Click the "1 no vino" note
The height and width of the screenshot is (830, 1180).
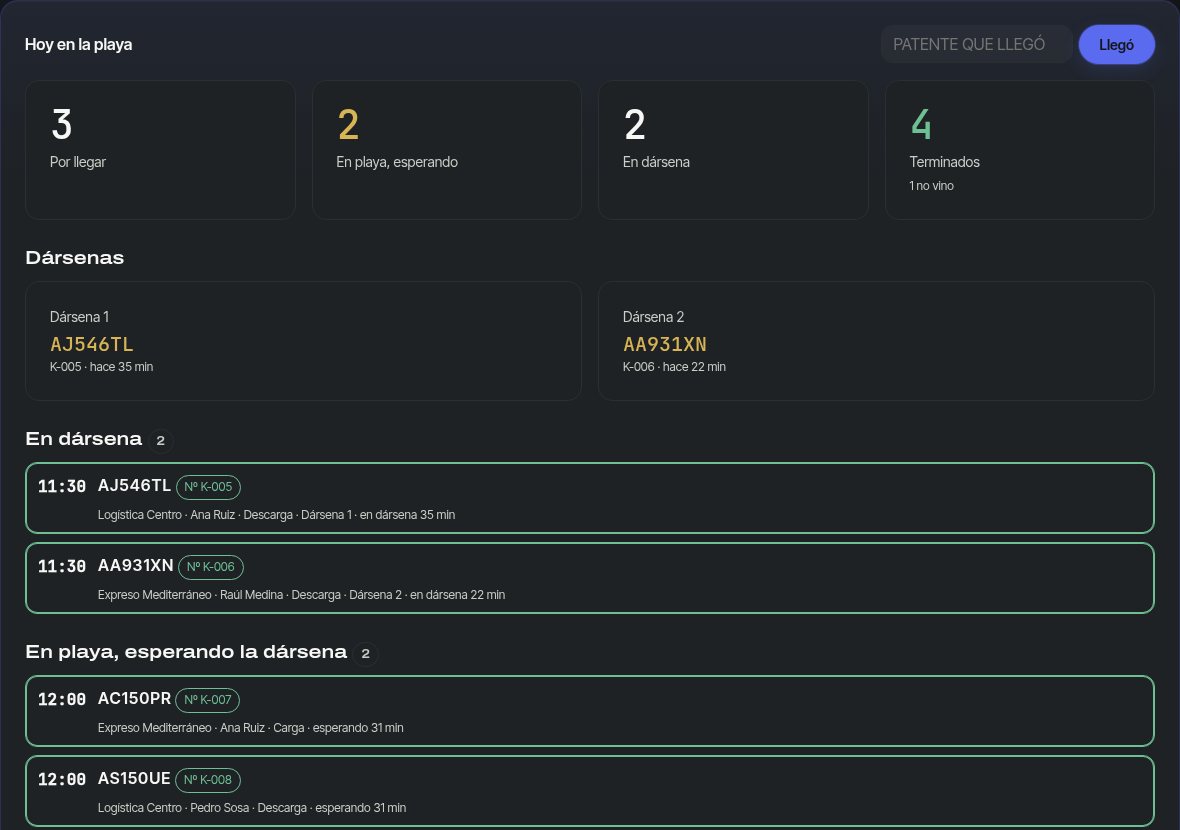point(931,186)
